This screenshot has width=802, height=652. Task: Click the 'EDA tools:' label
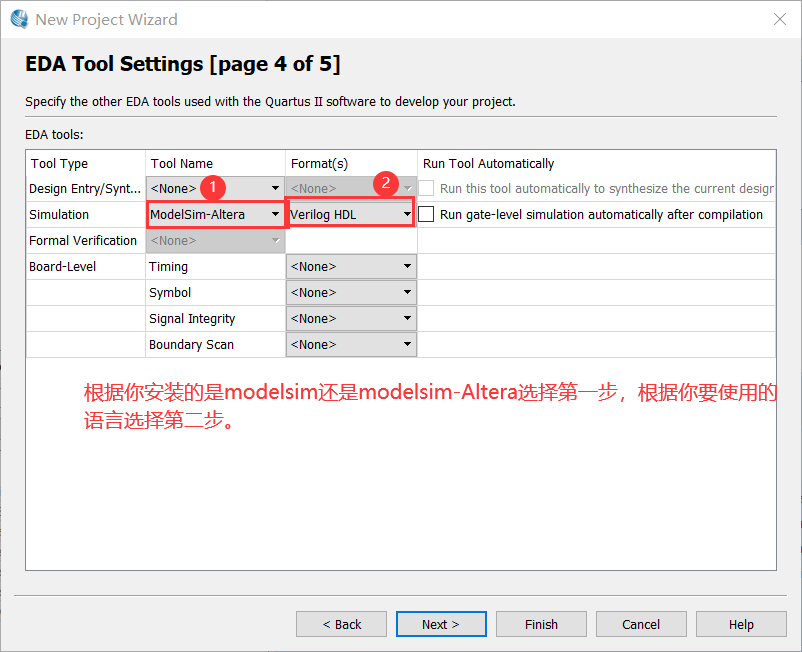54,134
